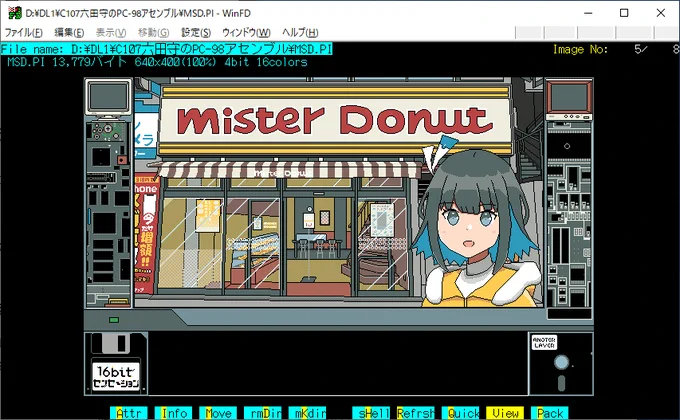Click the Refrsh function key button
This screenshot has width=680, height=420.
coord(415,413)
